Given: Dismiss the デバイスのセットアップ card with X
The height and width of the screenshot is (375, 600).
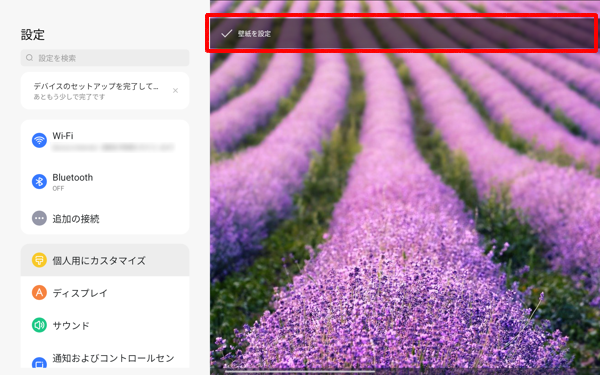Looking at the screenshot, I should click(x=175, y=91).
